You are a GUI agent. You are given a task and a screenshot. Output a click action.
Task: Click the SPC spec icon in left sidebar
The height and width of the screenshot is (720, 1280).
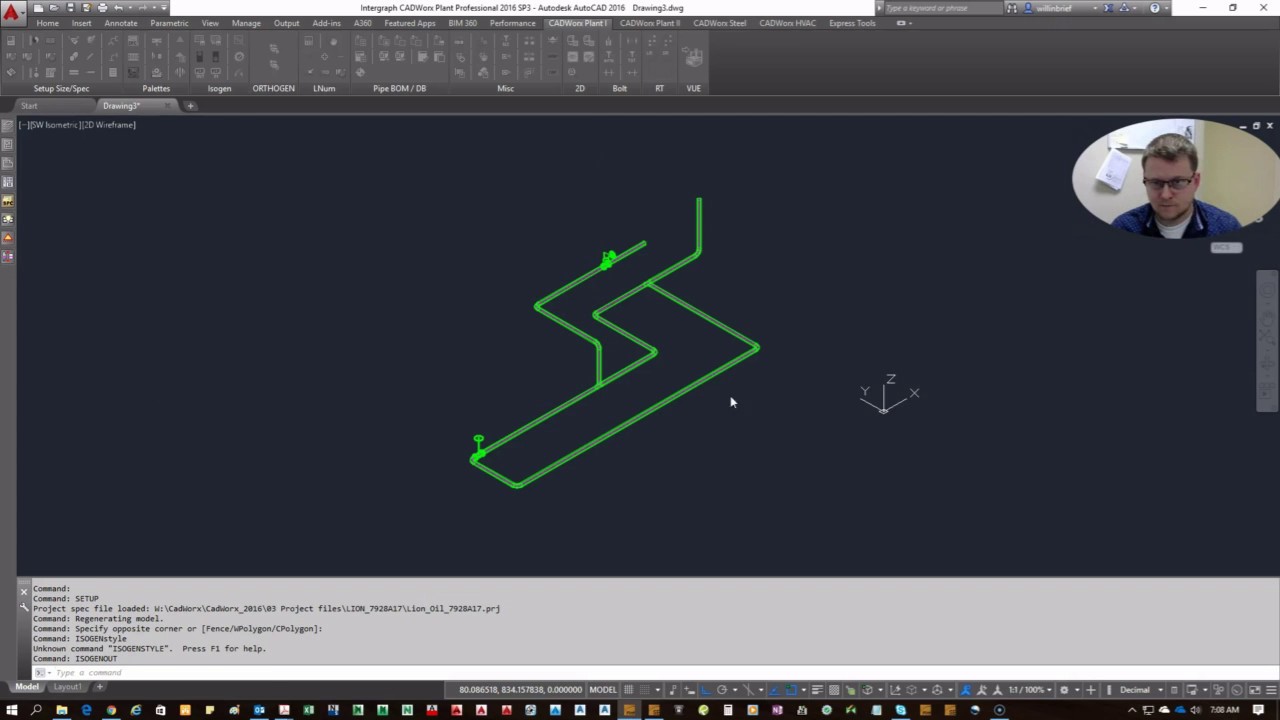pyautogui.click(x=8, y=201)
